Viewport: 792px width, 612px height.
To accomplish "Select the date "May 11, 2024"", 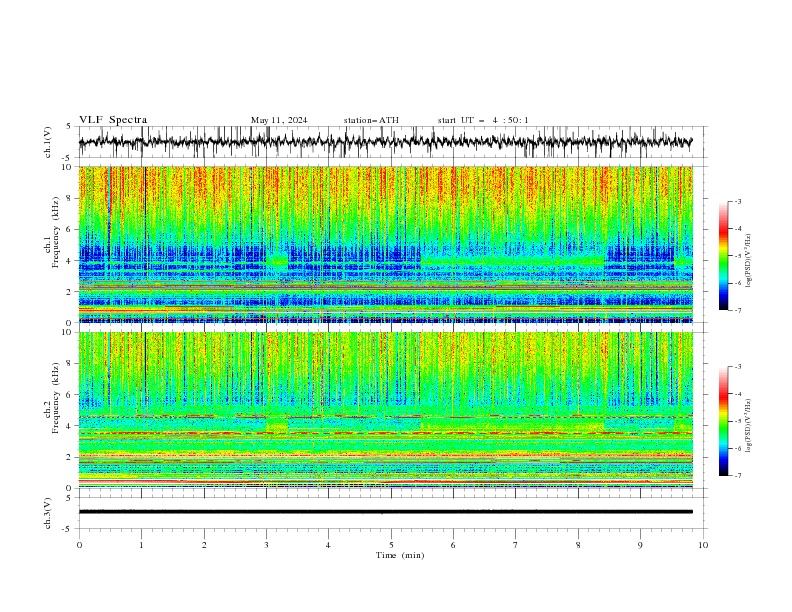I will click(x=279, y=120).
